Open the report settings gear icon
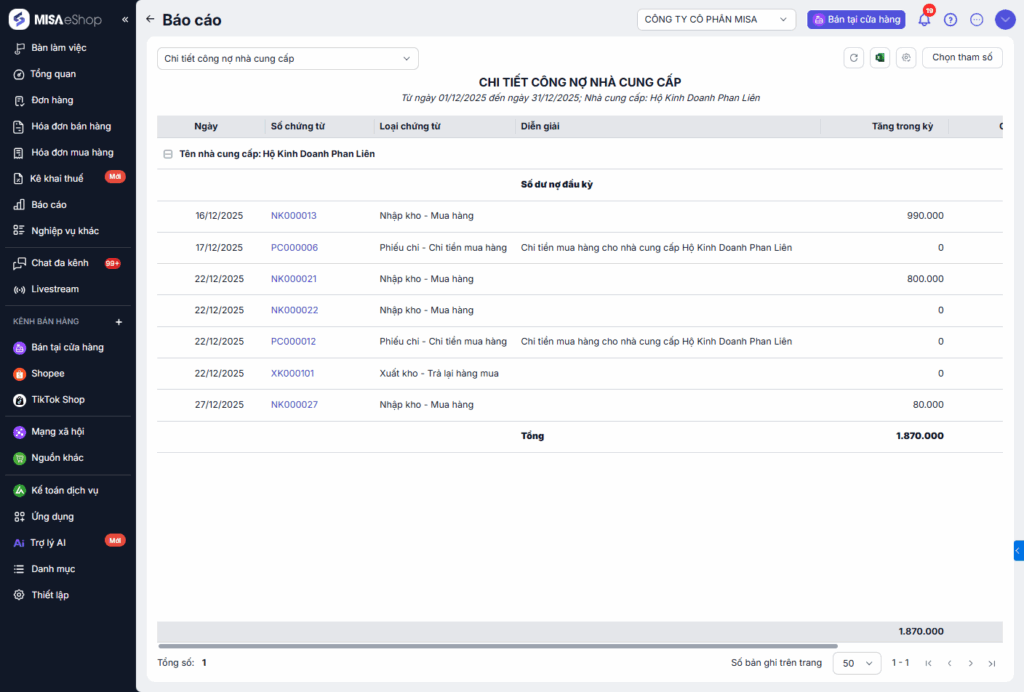Viewport: 1024px width, 692px height. pos(906,58)
